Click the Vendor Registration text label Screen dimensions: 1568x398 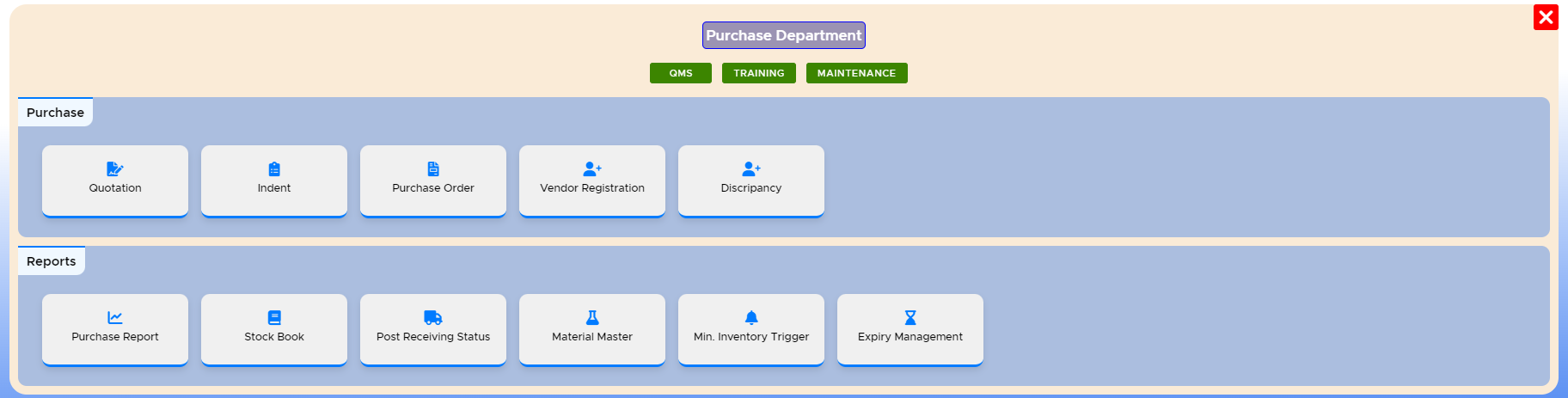point(592,188)
